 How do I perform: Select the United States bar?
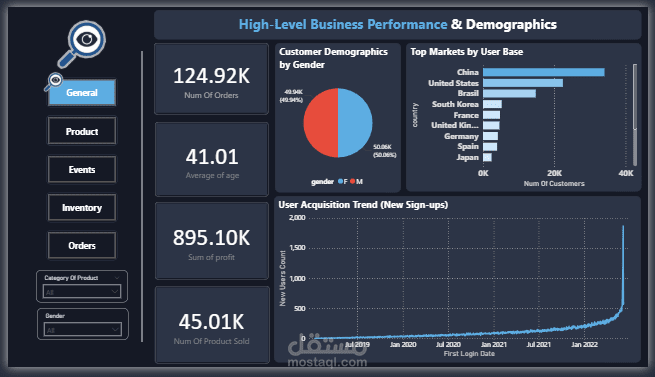pyautogui.click(x=523, y=83)
